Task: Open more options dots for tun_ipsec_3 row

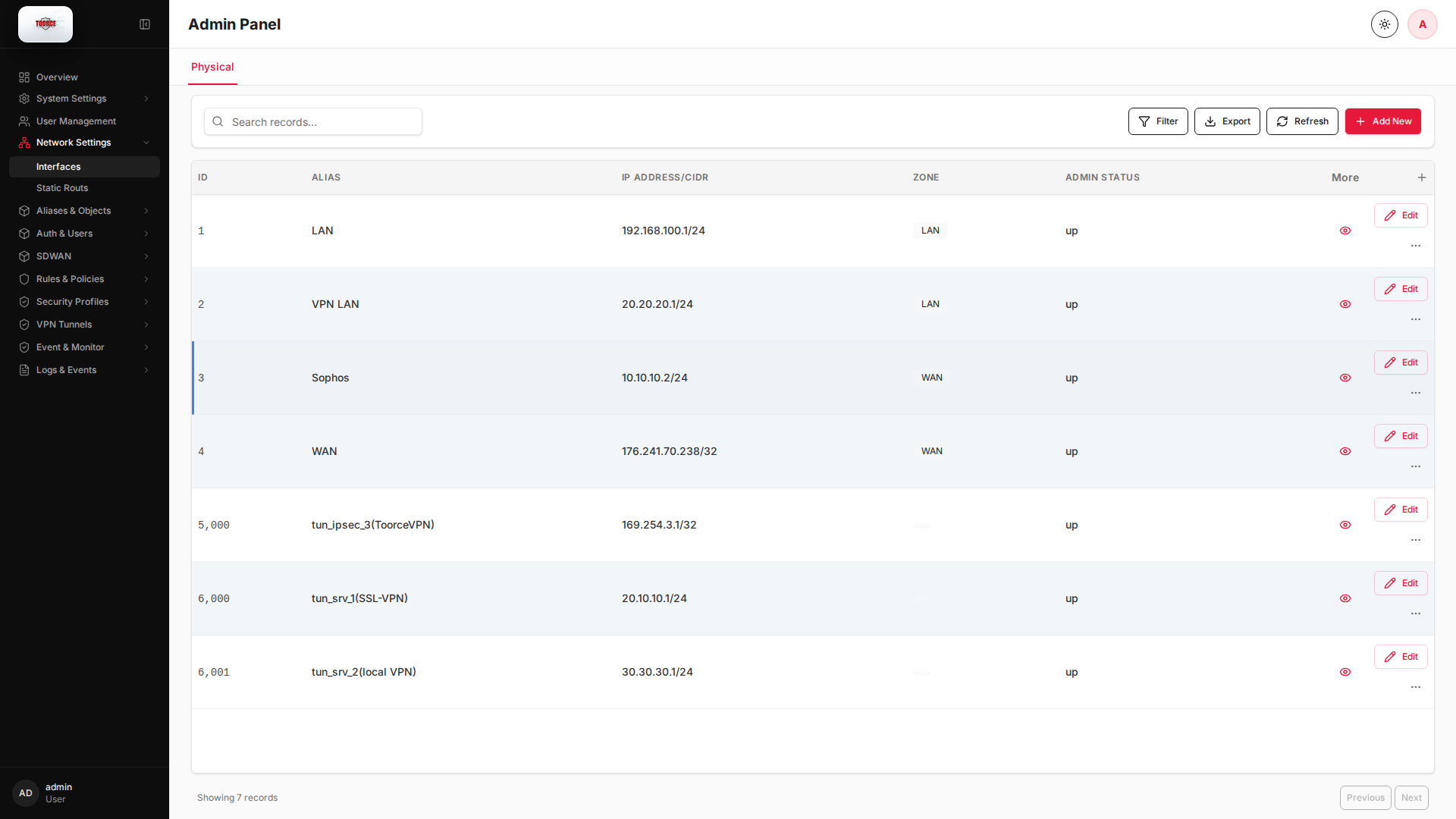Action: 1416,540
